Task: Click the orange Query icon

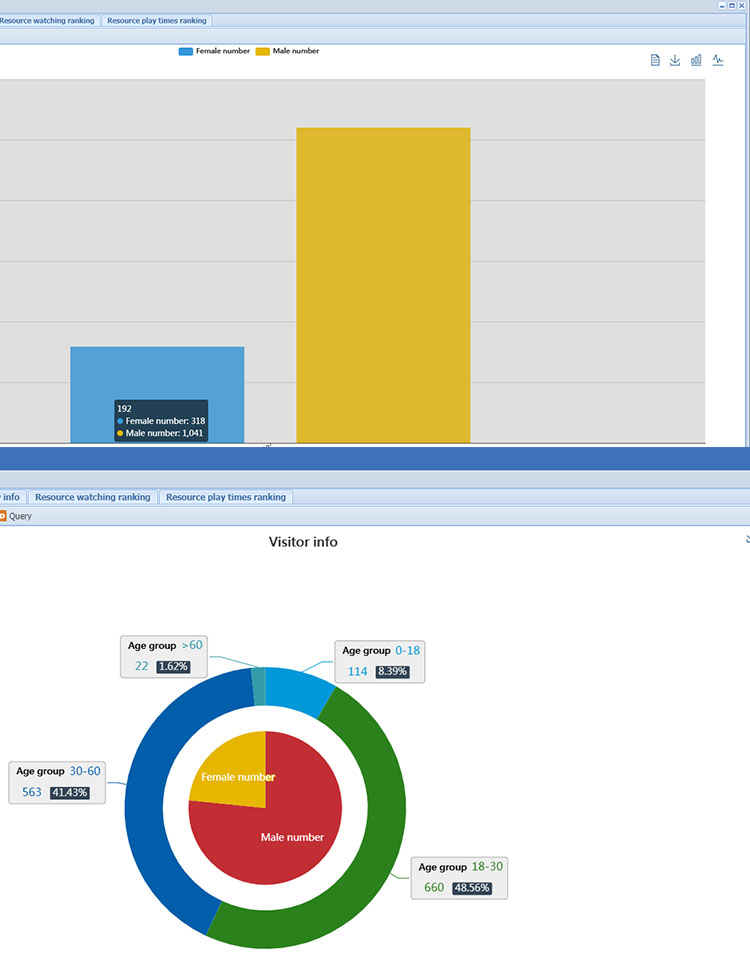Action: 2,516
